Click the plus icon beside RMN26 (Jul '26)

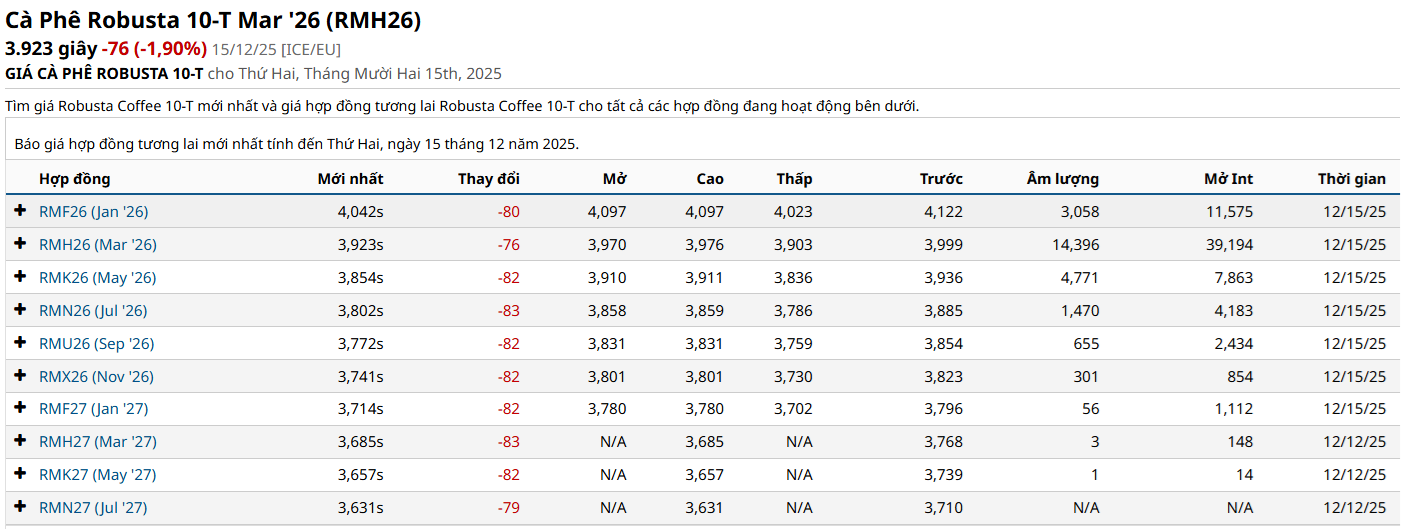pos(20,310)
